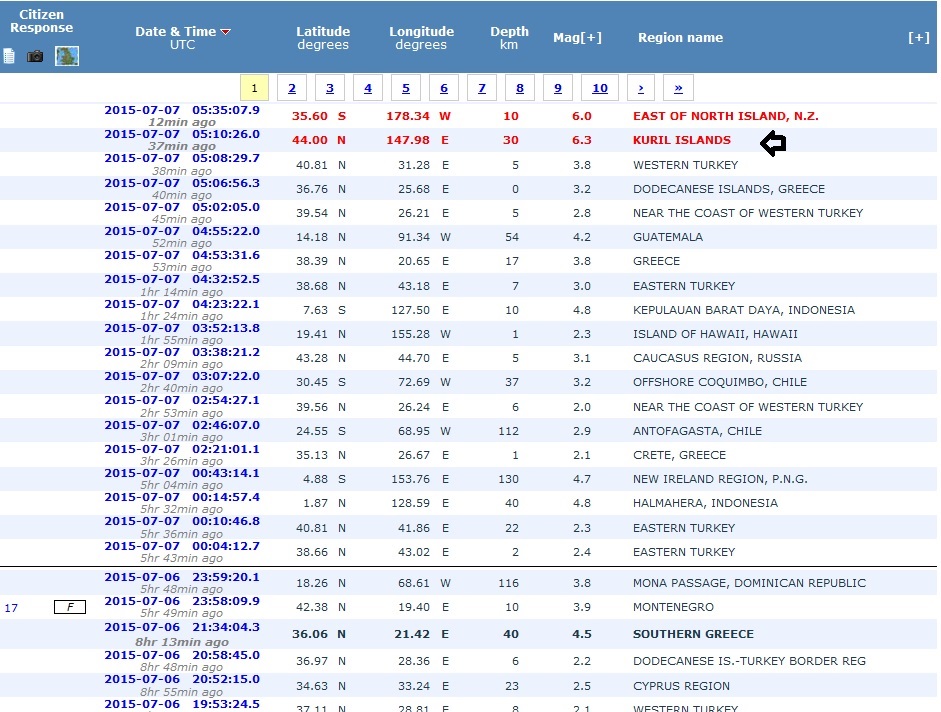Click SOUTHERN GREECE bold region text

[x=693, y=634]
